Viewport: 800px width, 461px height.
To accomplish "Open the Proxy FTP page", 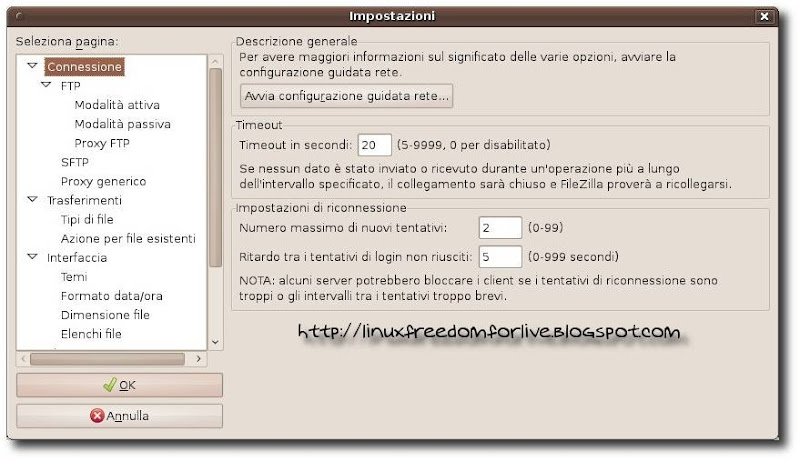I will pyautogui.click(x=102, y=143).
